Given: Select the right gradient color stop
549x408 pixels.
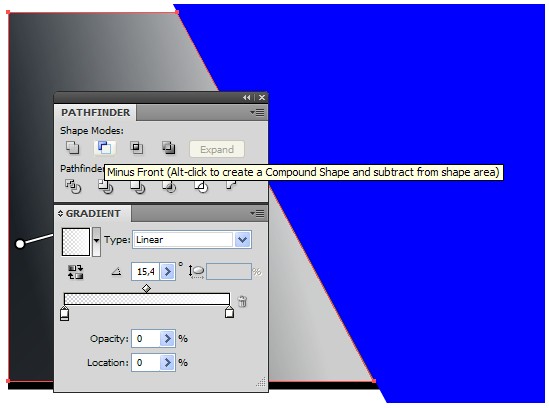Looking at the screenshot, I should point(229,312).
